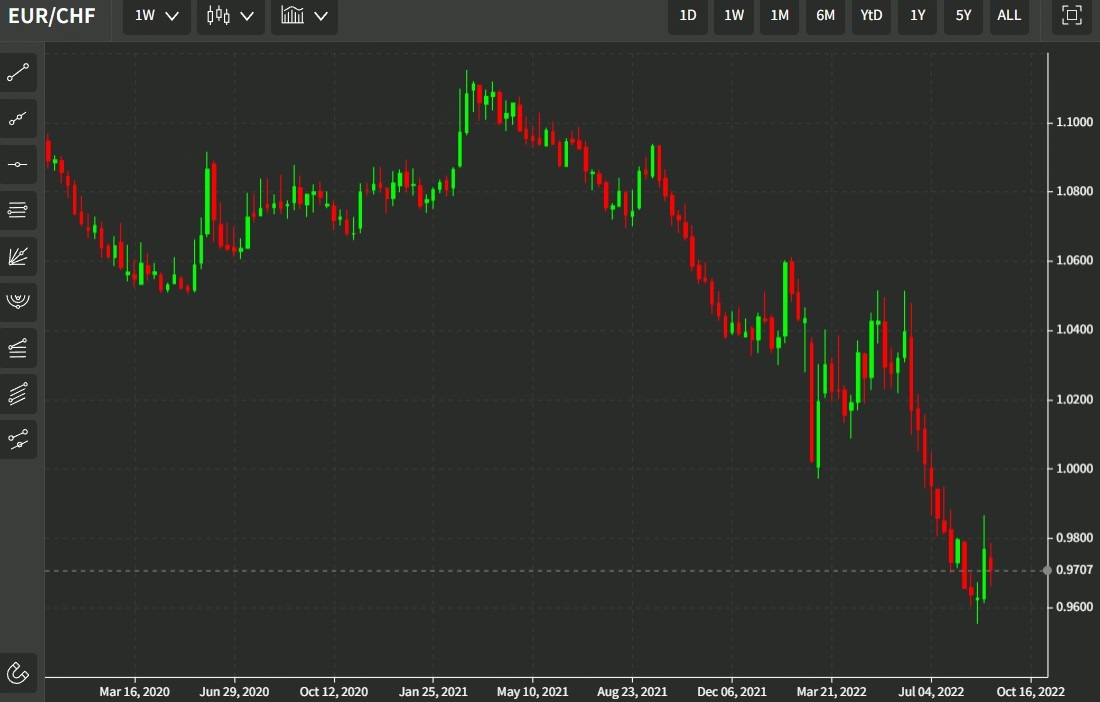
Task: Set chart range to ALL
Action: pyautogui.click(x=1009, y=15)
